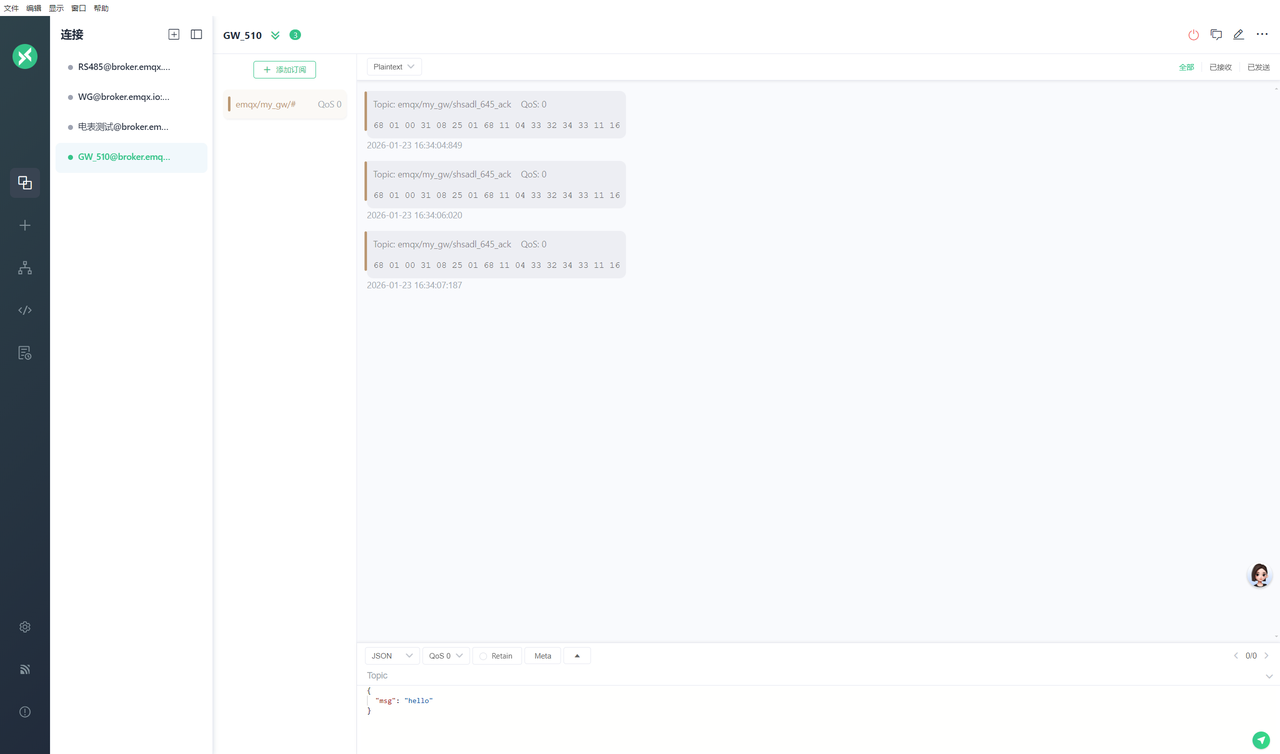Open Settings gear in sidebar
Screen dimensions: 1280x754
point(25,627)
